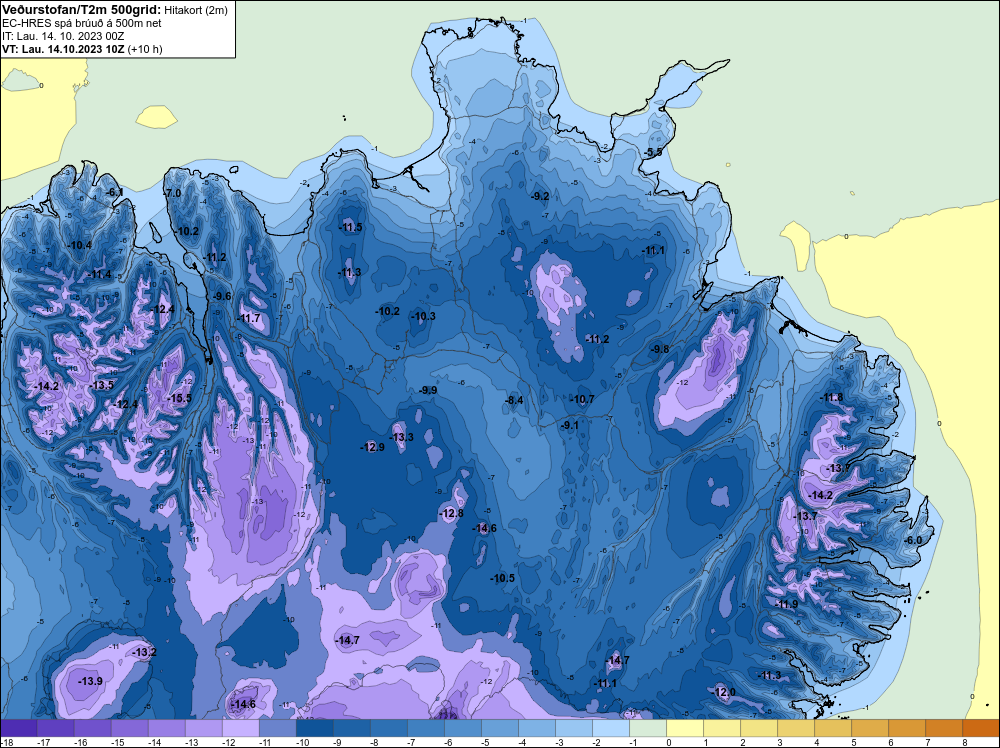This screenshot has height=748, width=1000.
Task: Click the -15.5 temperature label
Action: click(179, 398)
